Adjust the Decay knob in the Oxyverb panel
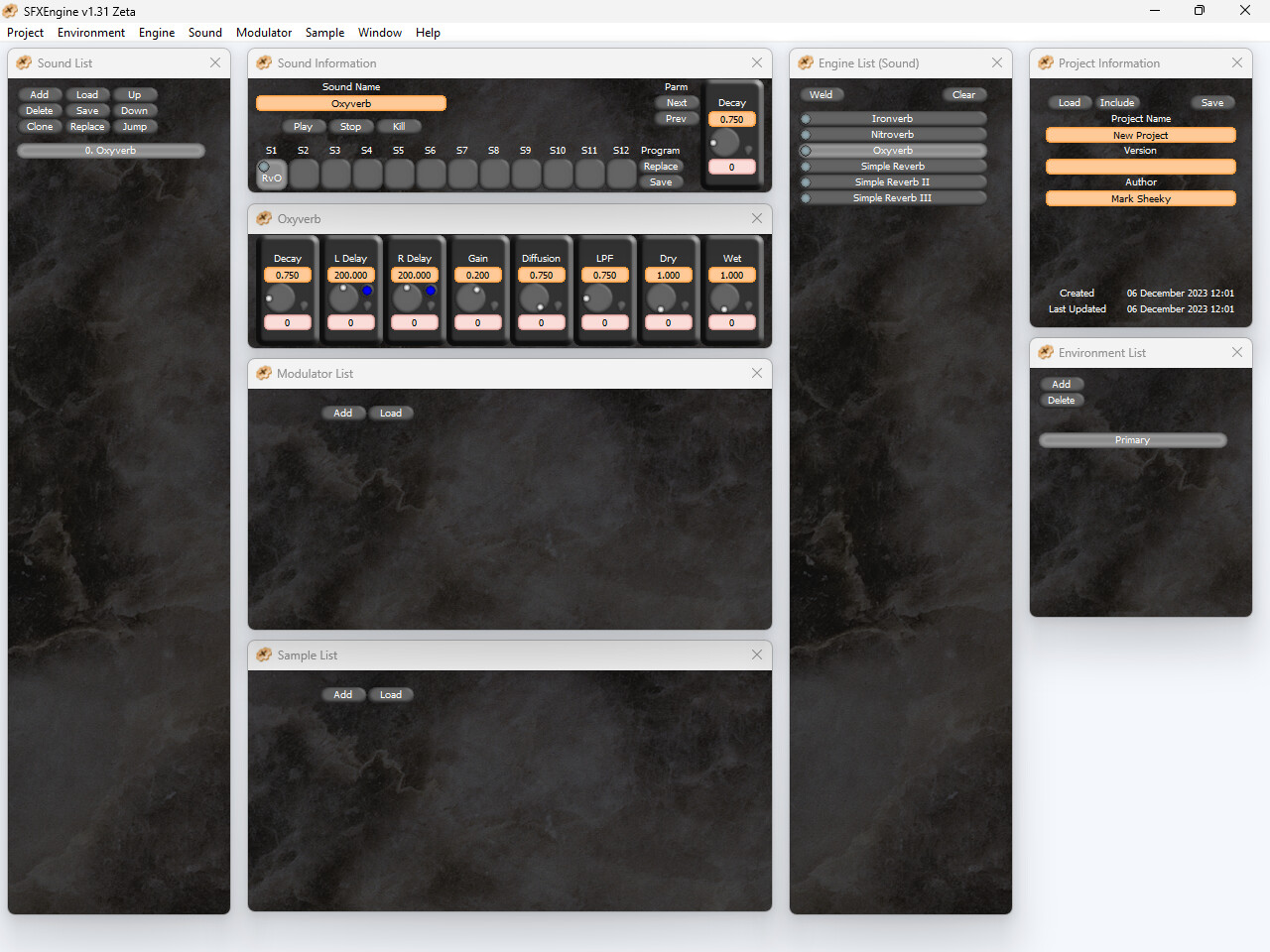Screen dimensions: 1270x952 (x=282, y=296)
